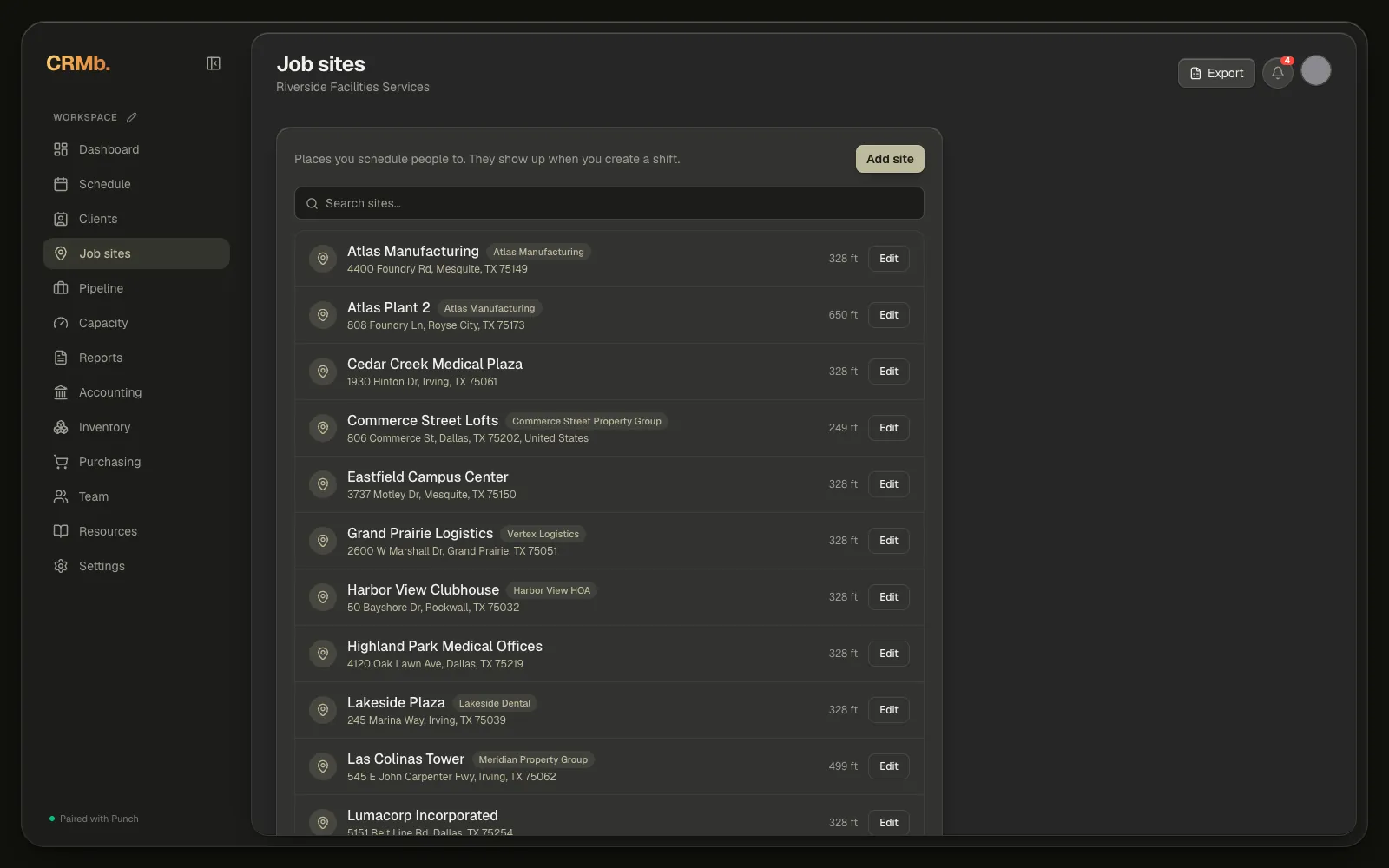Edit Commerce Street Lofts site
The image size is (1389, 868).
click(x=889, y=428)
